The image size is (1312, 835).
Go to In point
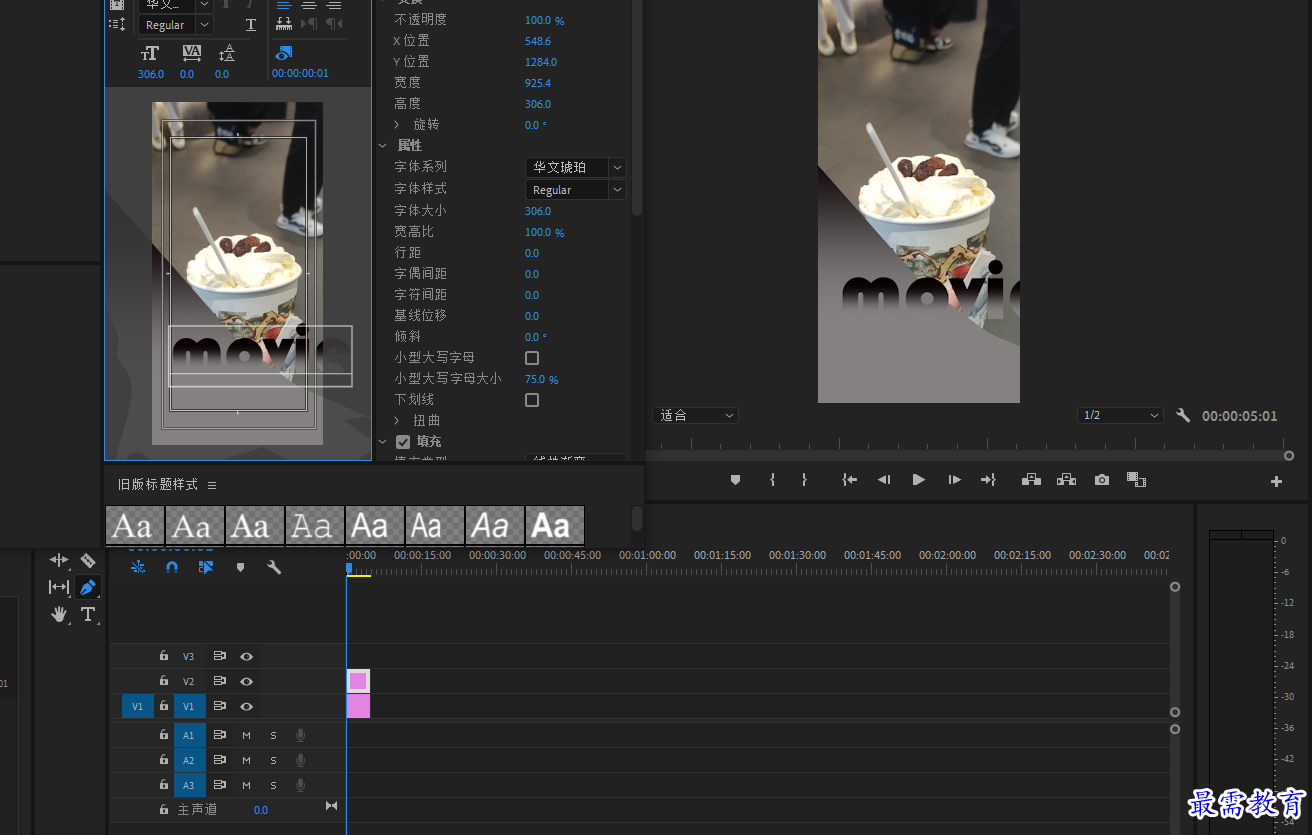[x=850, y=480]
